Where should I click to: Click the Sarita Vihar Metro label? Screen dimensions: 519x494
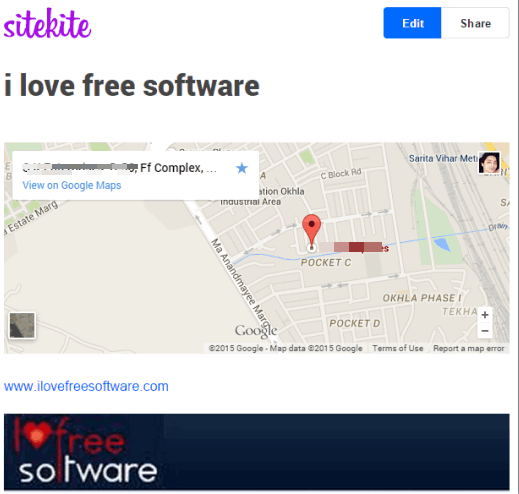click(443, 158)
